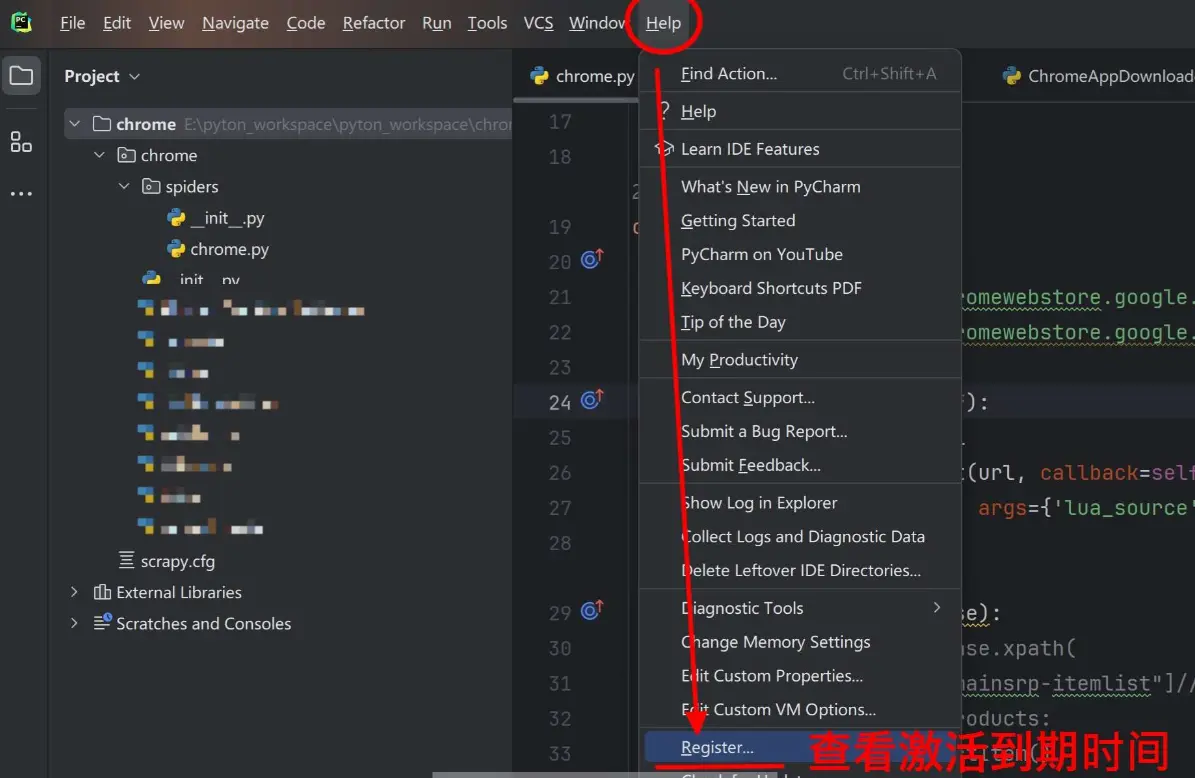Open the Tools menu
The image size is (1195, 778).
(x=487, y=23)
